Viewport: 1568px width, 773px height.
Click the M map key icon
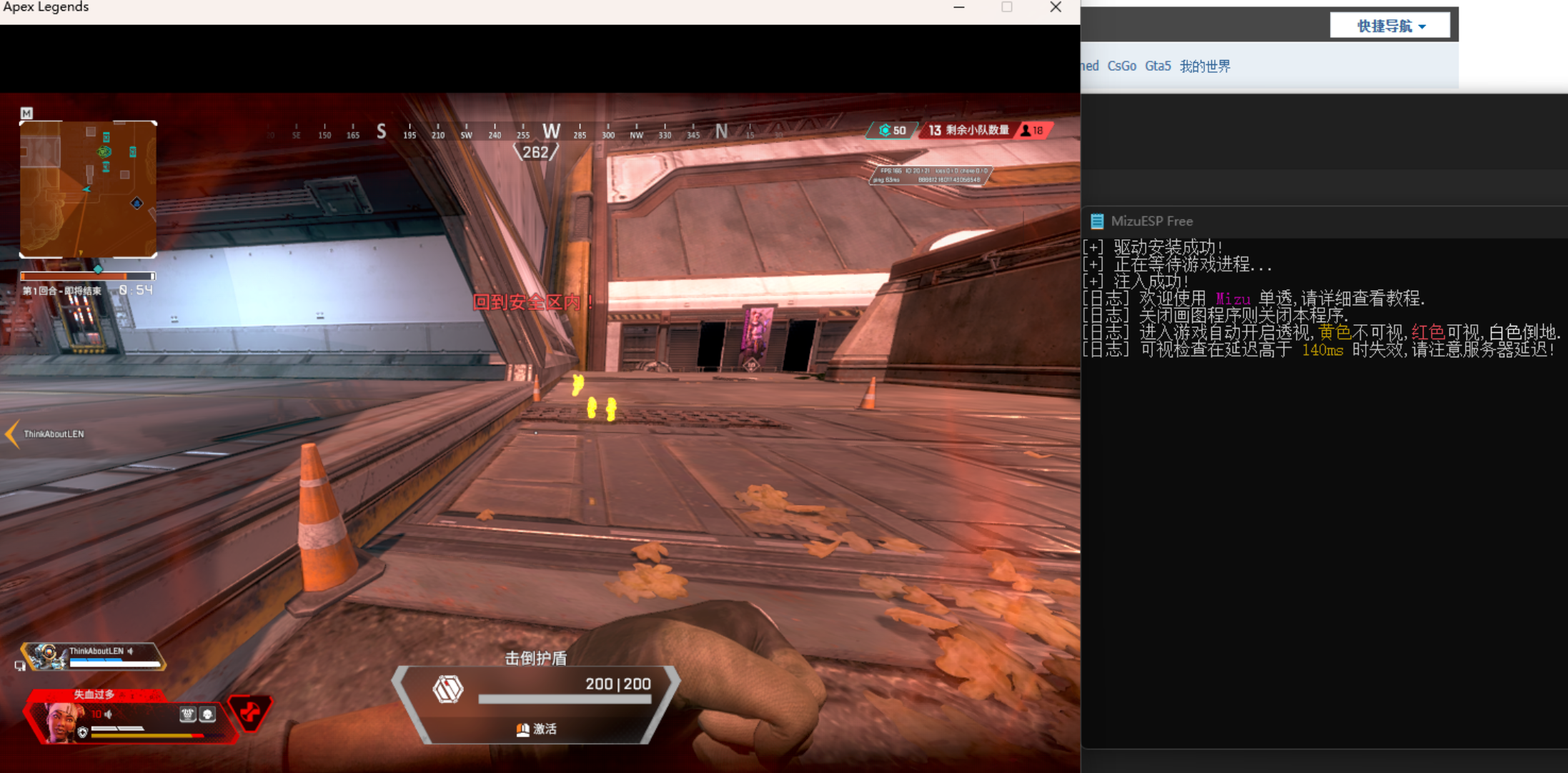26,113
